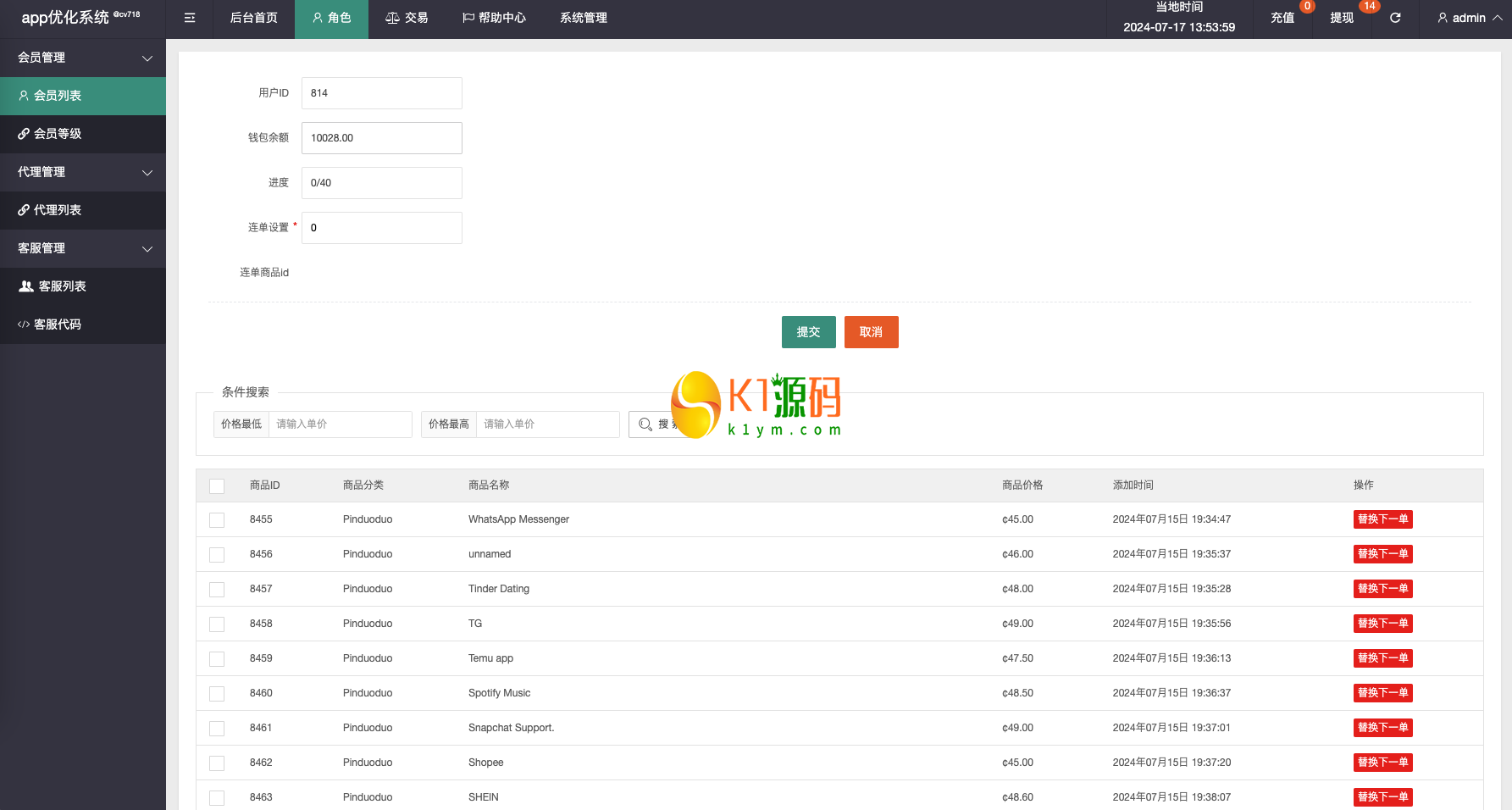Image resolution: width=1512 pixels, height=810 pixels.
Task: Open 客服代码 code icon item
Action: point(24,325)
